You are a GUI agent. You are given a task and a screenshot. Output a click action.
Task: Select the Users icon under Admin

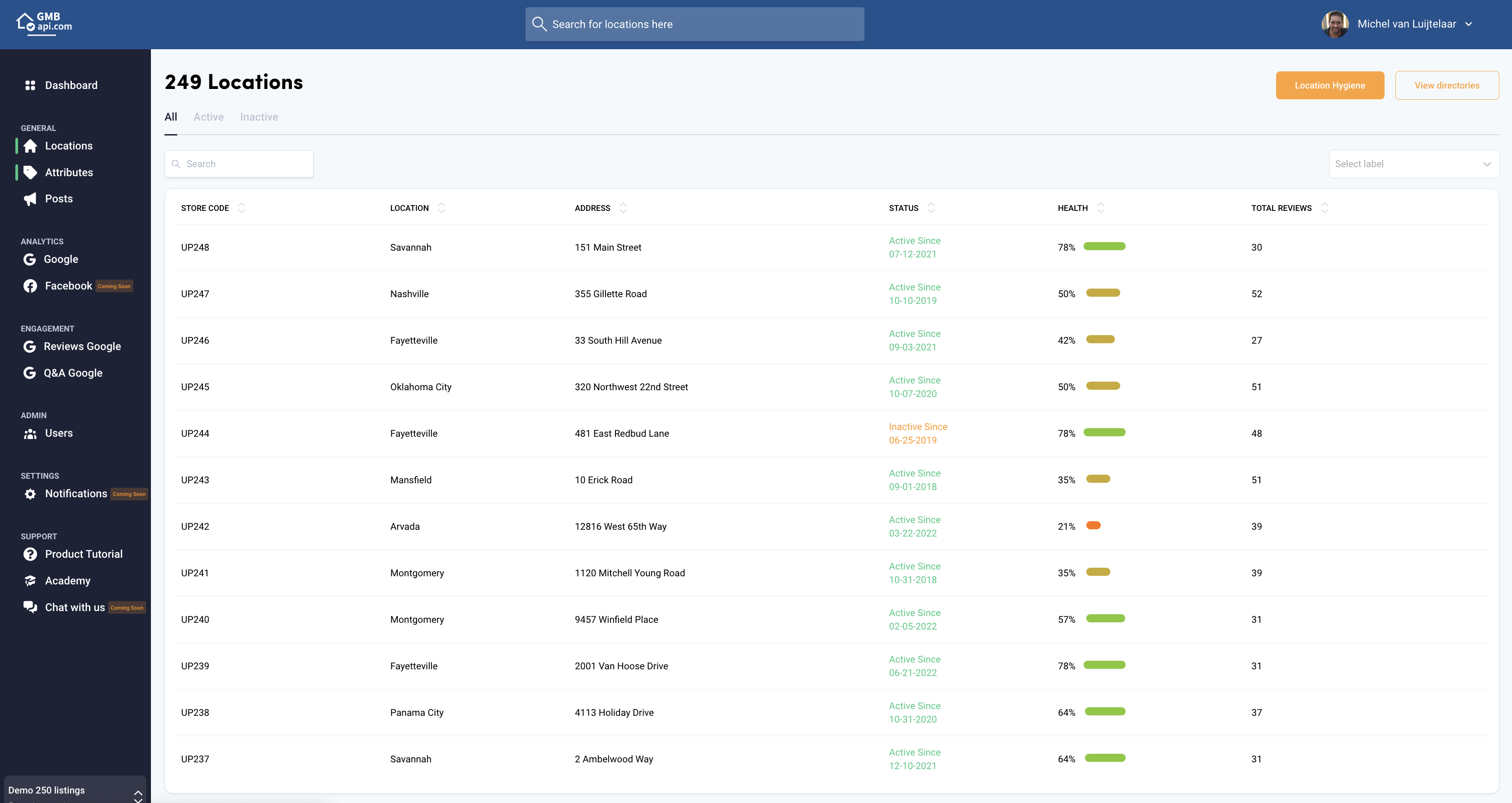31,433
